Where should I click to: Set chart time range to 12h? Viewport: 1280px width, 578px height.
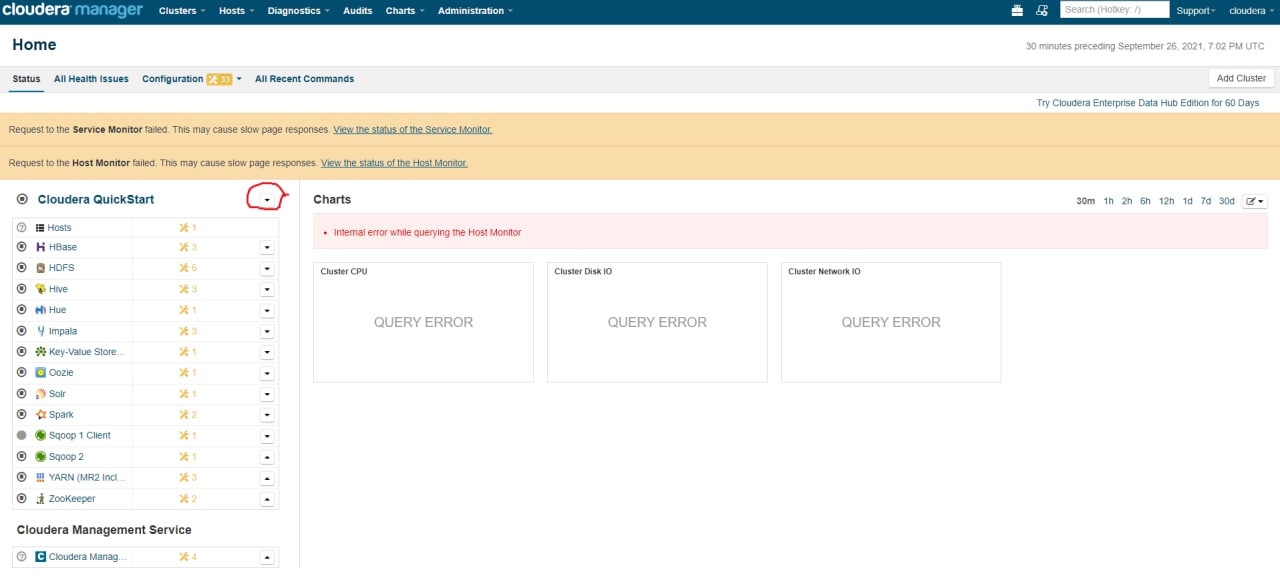(x=1166, y=201)
